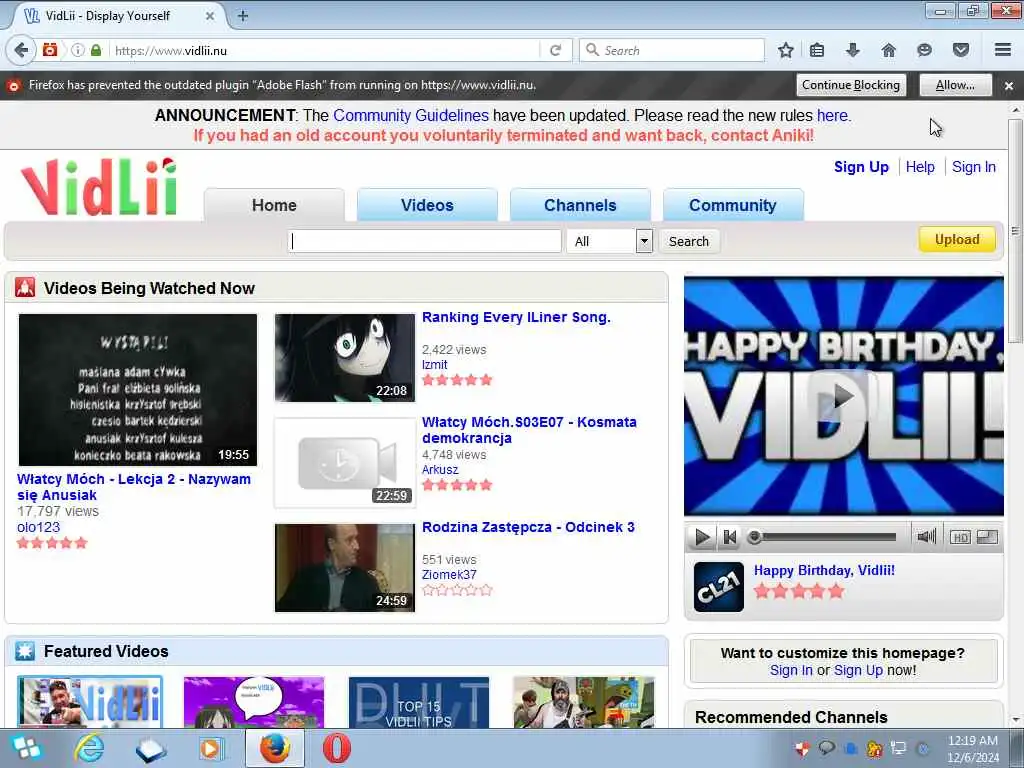1024x768 pixels.
Task: Click the 'here' link in announcement
Action: tap(832, 116)
